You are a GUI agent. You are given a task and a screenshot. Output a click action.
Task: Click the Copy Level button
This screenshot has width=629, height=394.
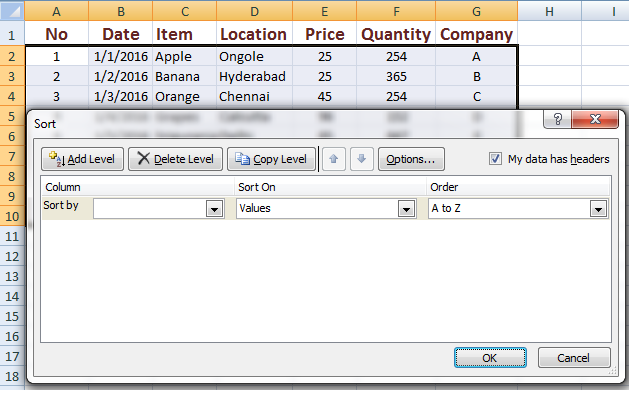click(272, 159)
